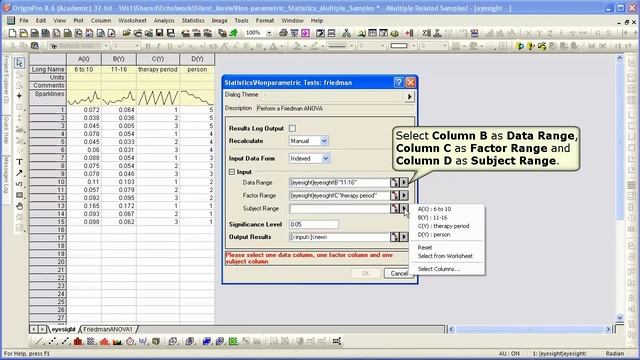Click the Area plot icon in bottom toolbar
The width and height of the screenshot is (640, 360).
pos(117,341)
